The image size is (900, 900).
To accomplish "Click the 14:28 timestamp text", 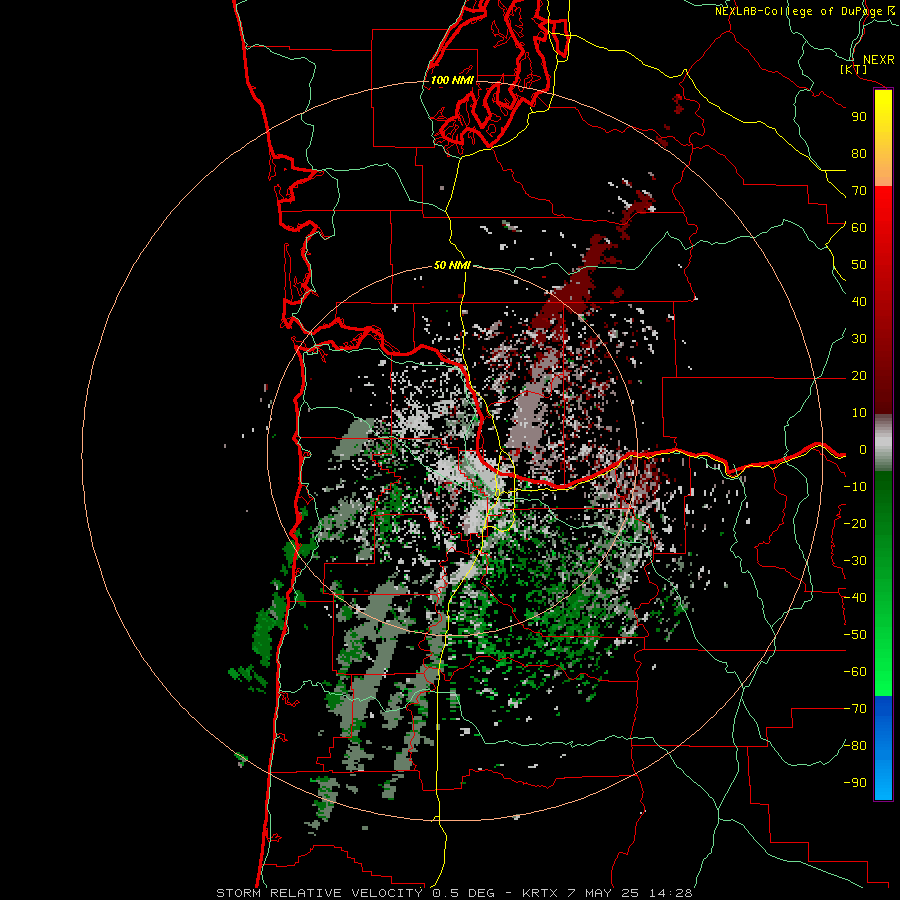I will pyautogui.click(x=670, y=893).
